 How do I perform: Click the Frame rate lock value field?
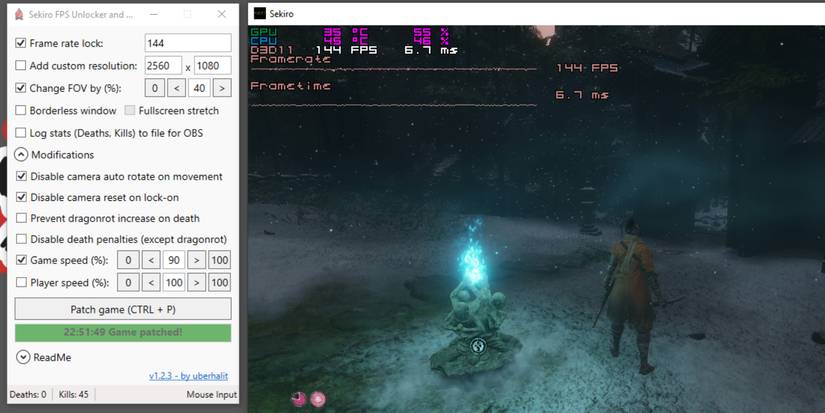pyautogui.click(x=188, y=43)
